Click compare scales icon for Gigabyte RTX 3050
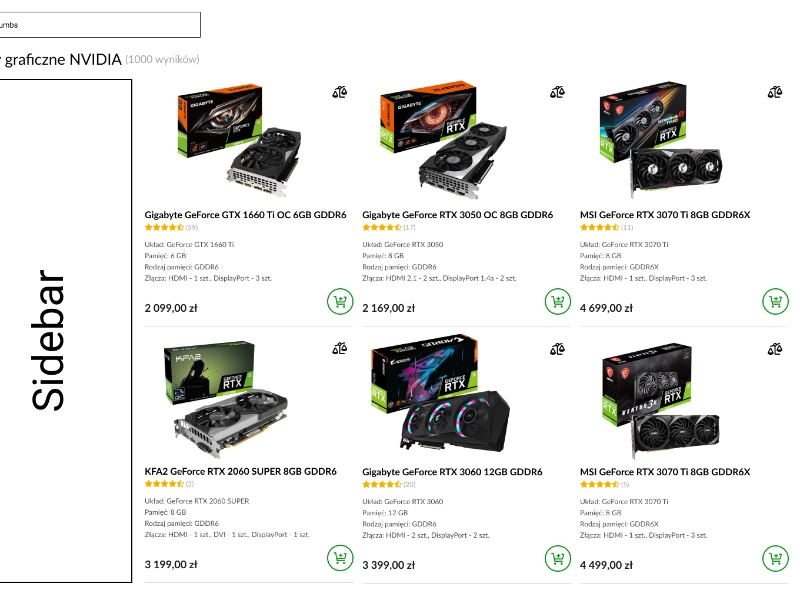Screen dimensions: 800x600 pyautogui.click(x=557, y=92)
